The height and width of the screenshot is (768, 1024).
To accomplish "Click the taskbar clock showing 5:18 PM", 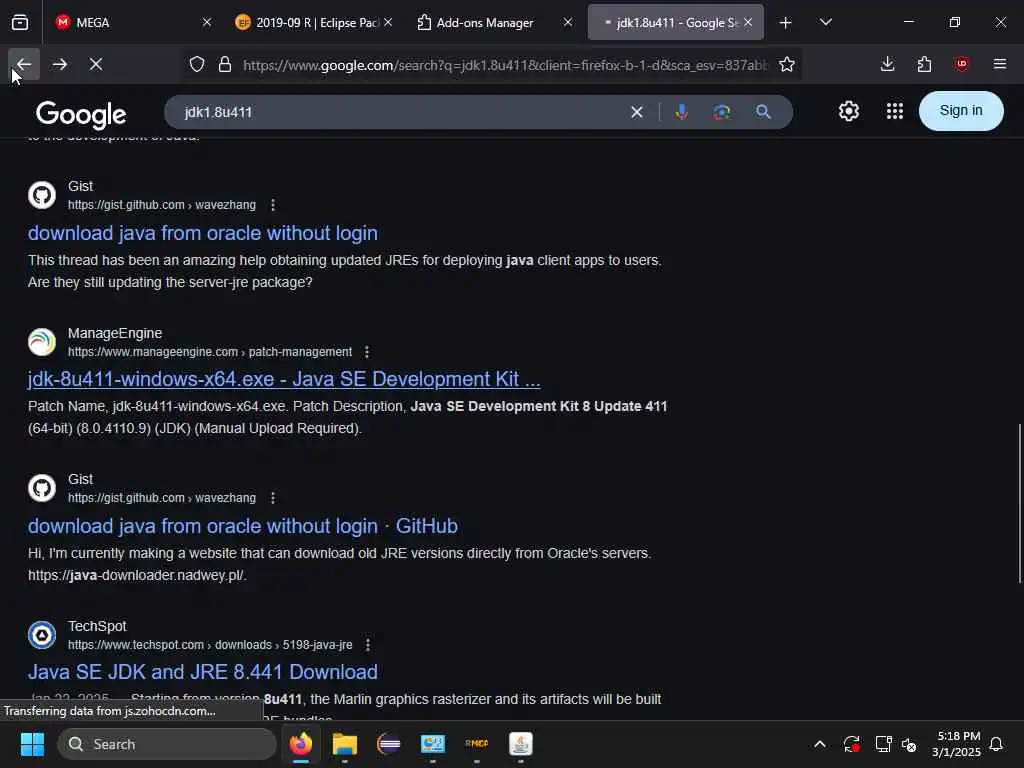I will pyautogui.click(x=956, y=744).
